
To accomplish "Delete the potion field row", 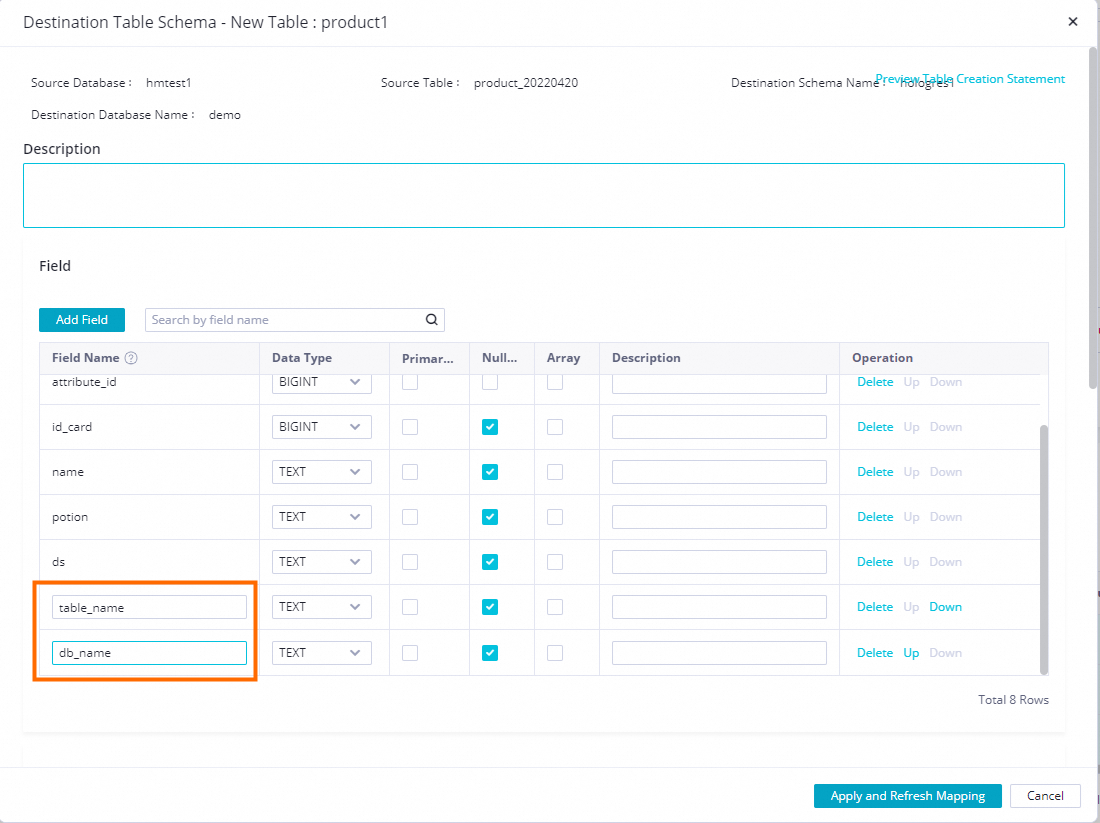I will [x=874, y=517].
